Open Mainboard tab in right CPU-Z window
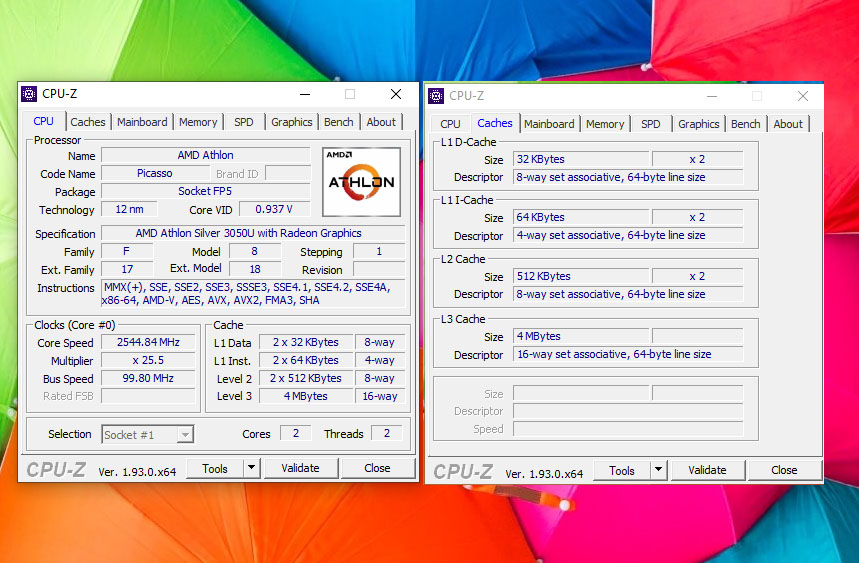859x563 pixels. (x=549, y=124)
